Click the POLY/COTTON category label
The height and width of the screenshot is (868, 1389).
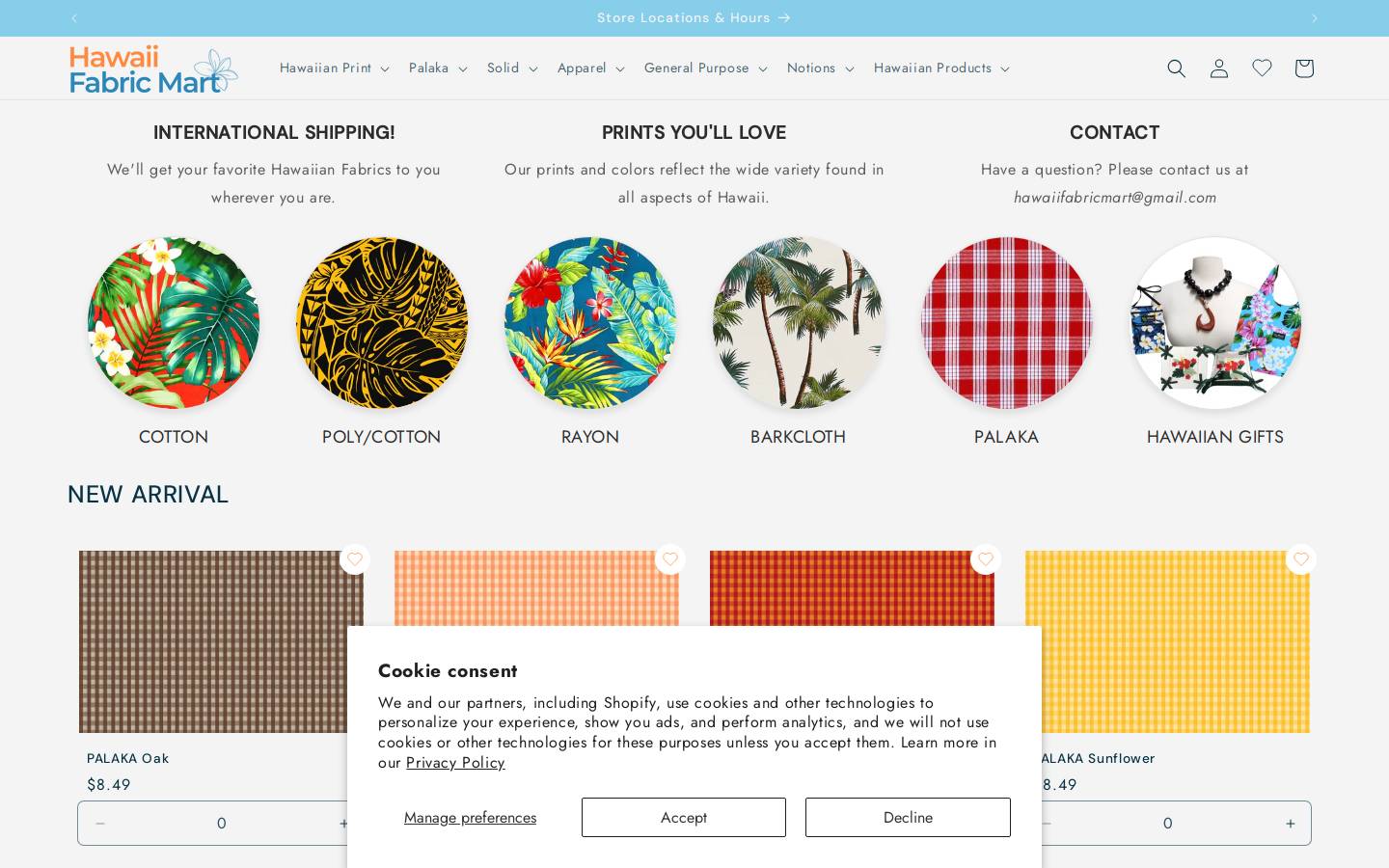point(382,437)
